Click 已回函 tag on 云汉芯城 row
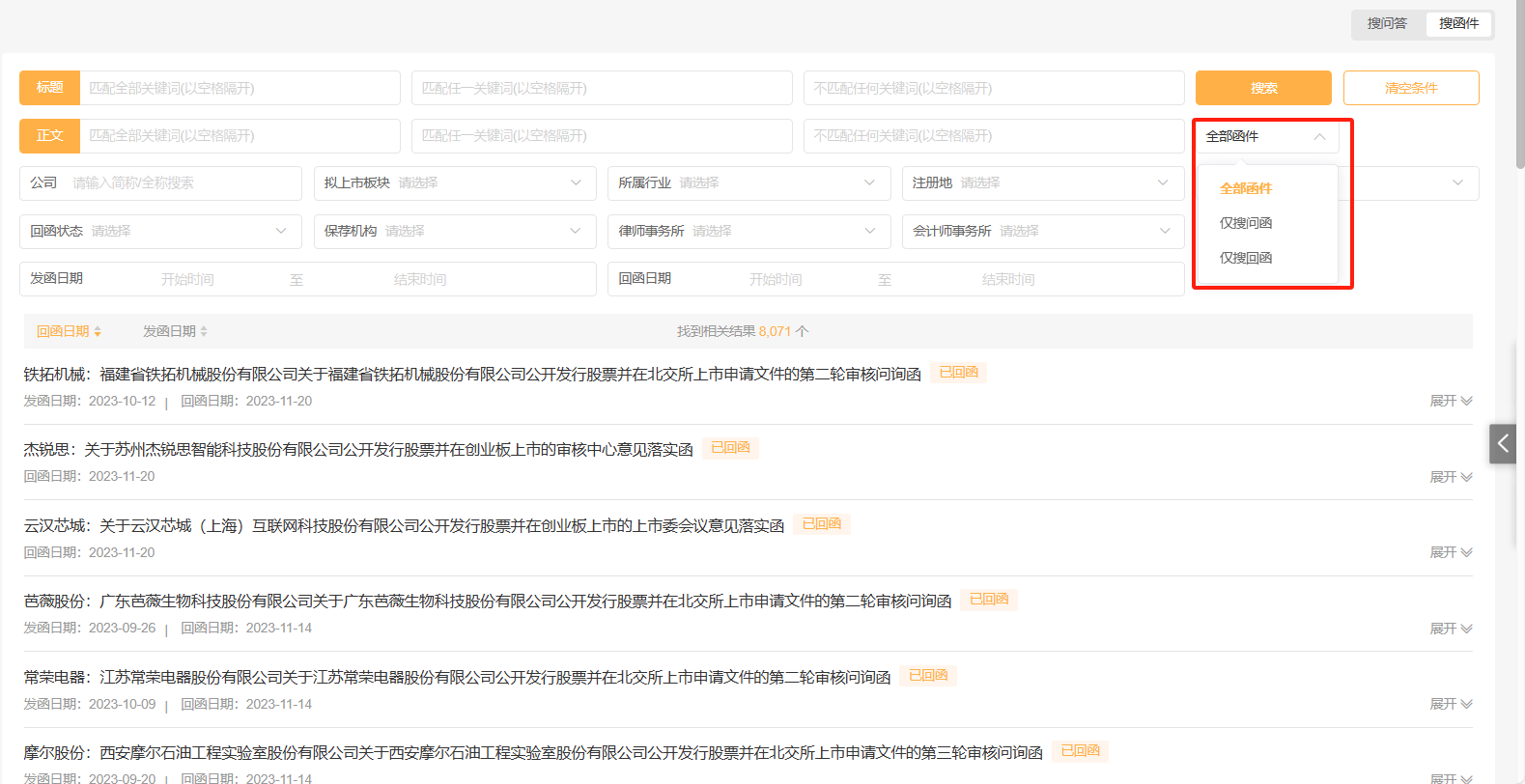Image resolution: width=1525 pixels, height=784 pixels. point(822,524)
